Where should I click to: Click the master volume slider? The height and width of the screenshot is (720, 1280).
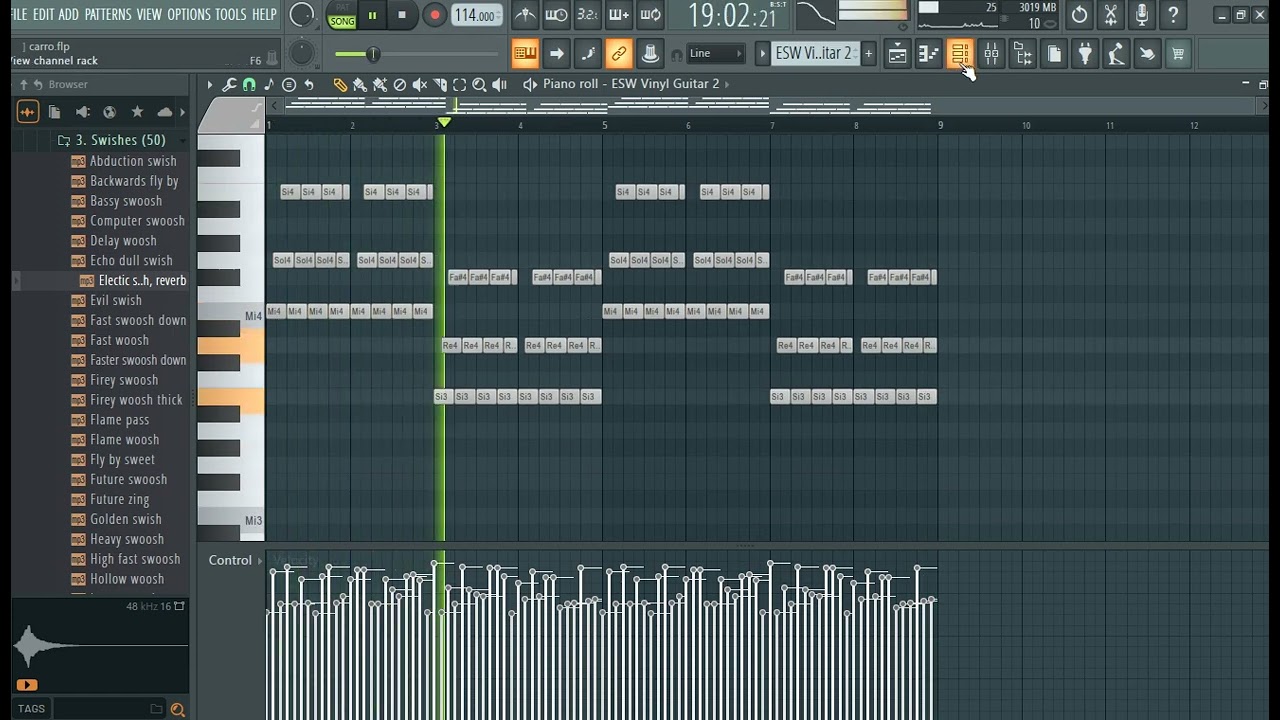(417, 54)
